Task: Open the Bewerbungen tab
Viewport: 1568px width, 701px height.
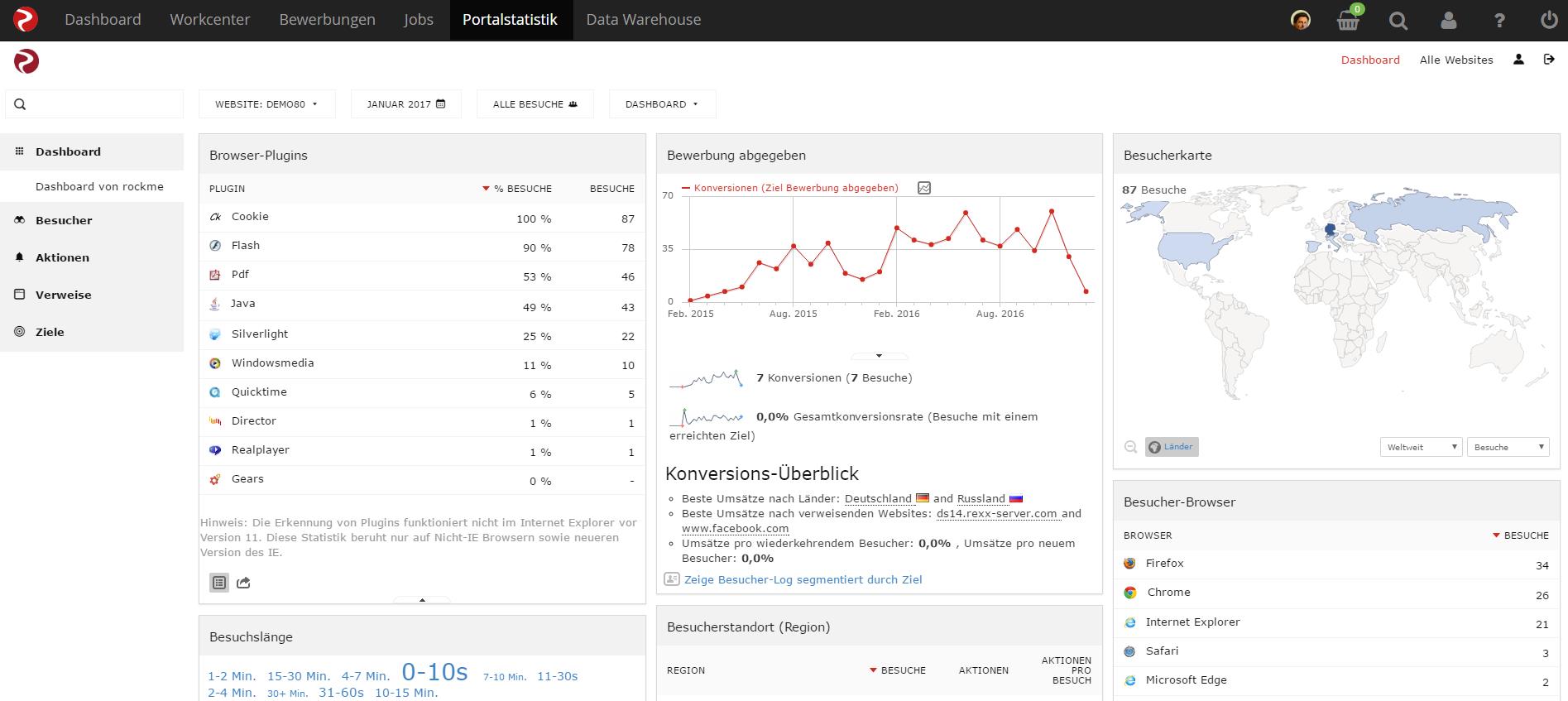Action: tap(327, 20)
